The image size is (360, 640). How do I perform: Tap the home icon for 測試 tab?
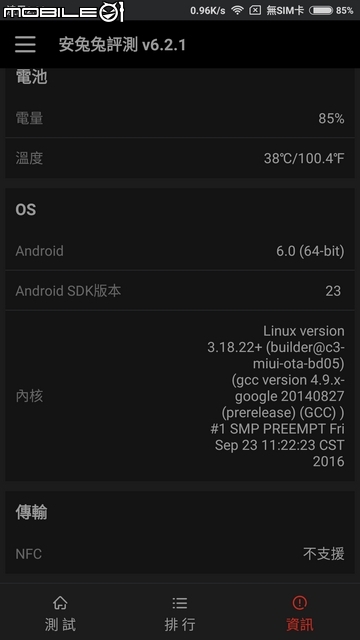click(x=60, y=602)
